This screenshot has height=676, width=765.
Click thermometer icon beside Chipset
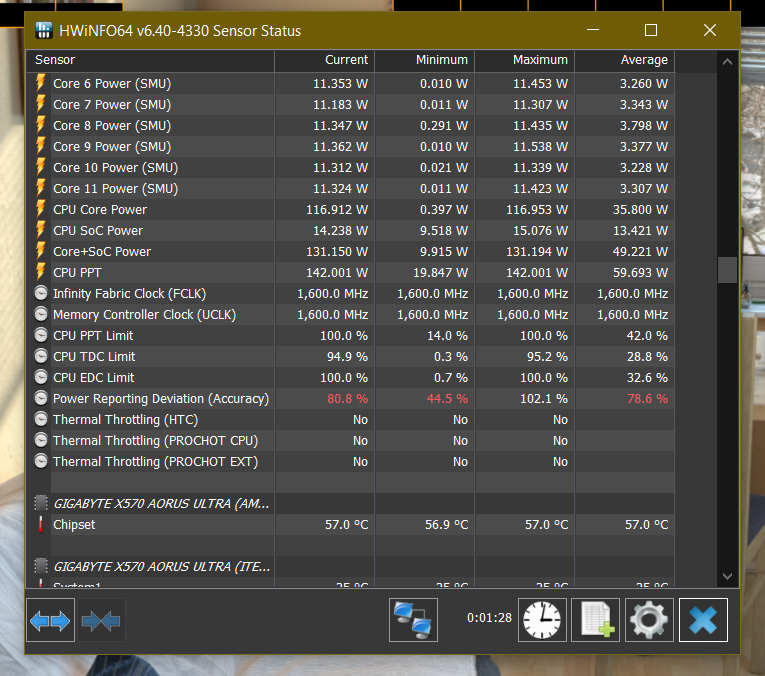point(41,524)
